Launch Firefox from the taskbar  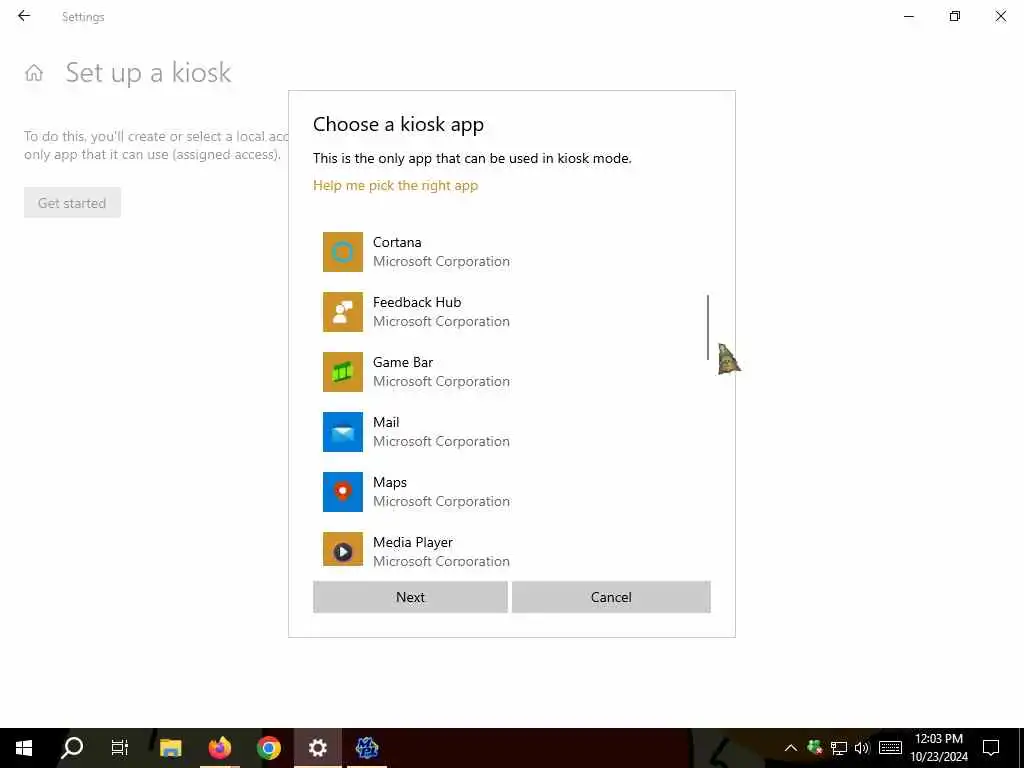(220, 748)
